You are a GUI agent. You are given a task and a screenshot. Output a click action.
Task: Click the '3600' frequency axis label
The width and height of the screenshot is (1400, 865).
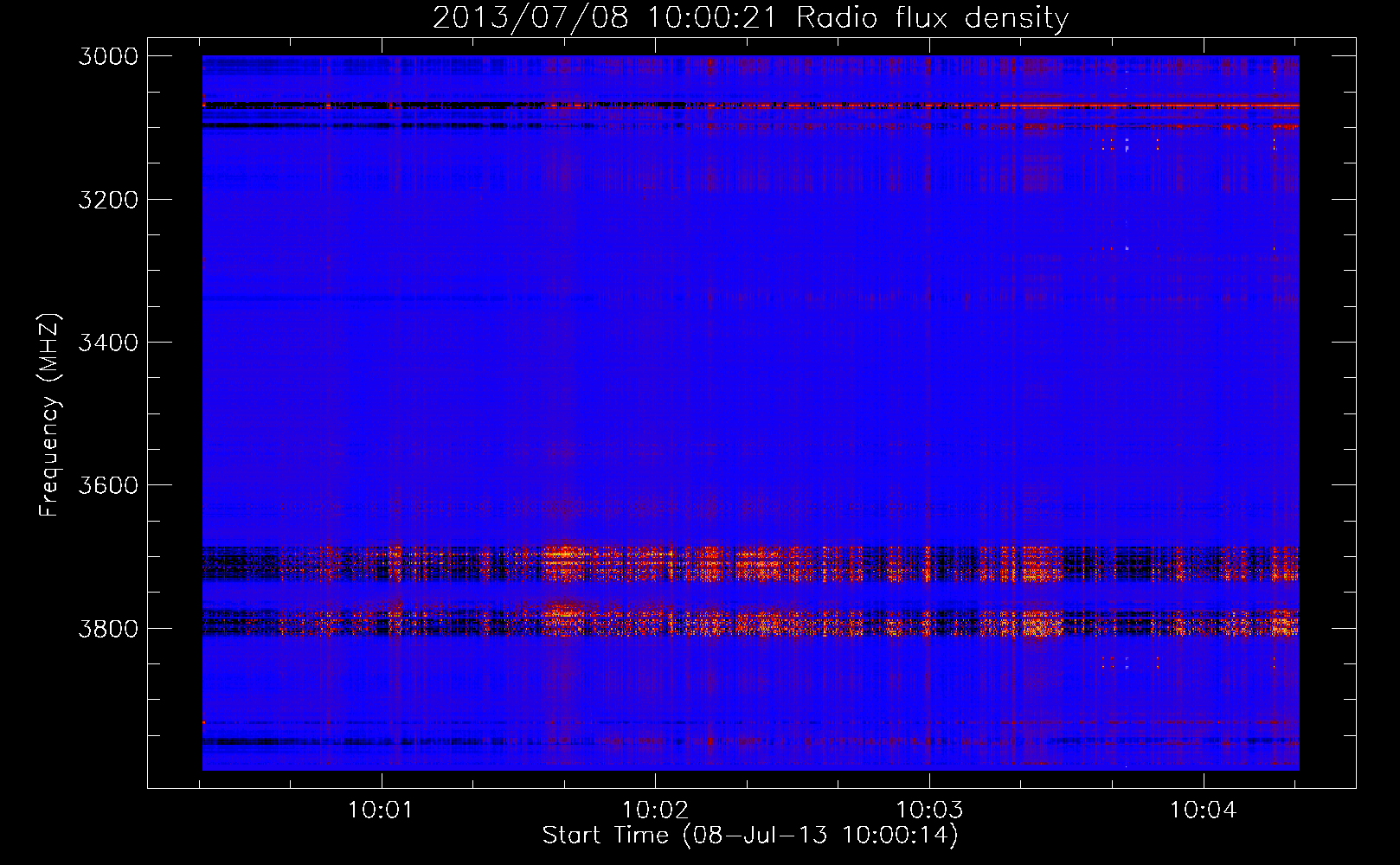click(108, 485)
